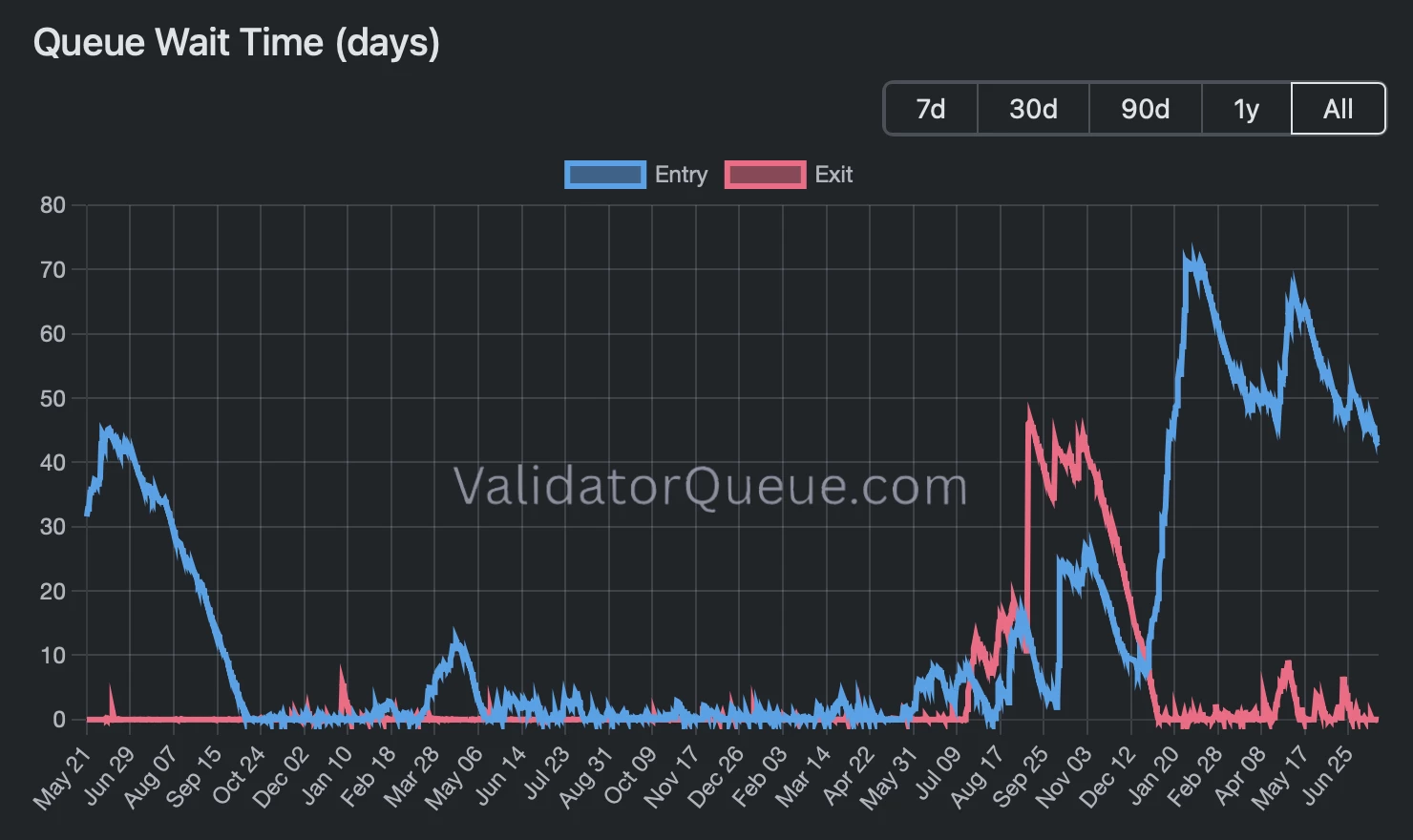Click the x-axis date Aug 17
The height and width of the screenshot is (840, 1413).
[976, 778]
